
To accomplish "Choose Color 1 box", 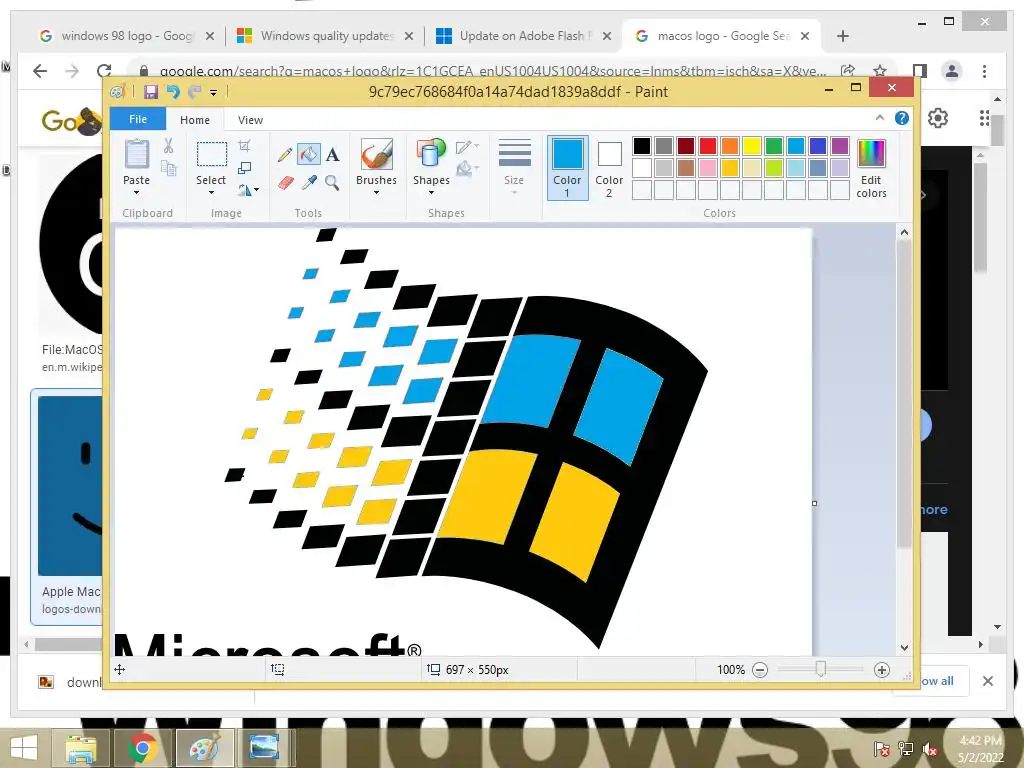I will (x=568, y=168).
